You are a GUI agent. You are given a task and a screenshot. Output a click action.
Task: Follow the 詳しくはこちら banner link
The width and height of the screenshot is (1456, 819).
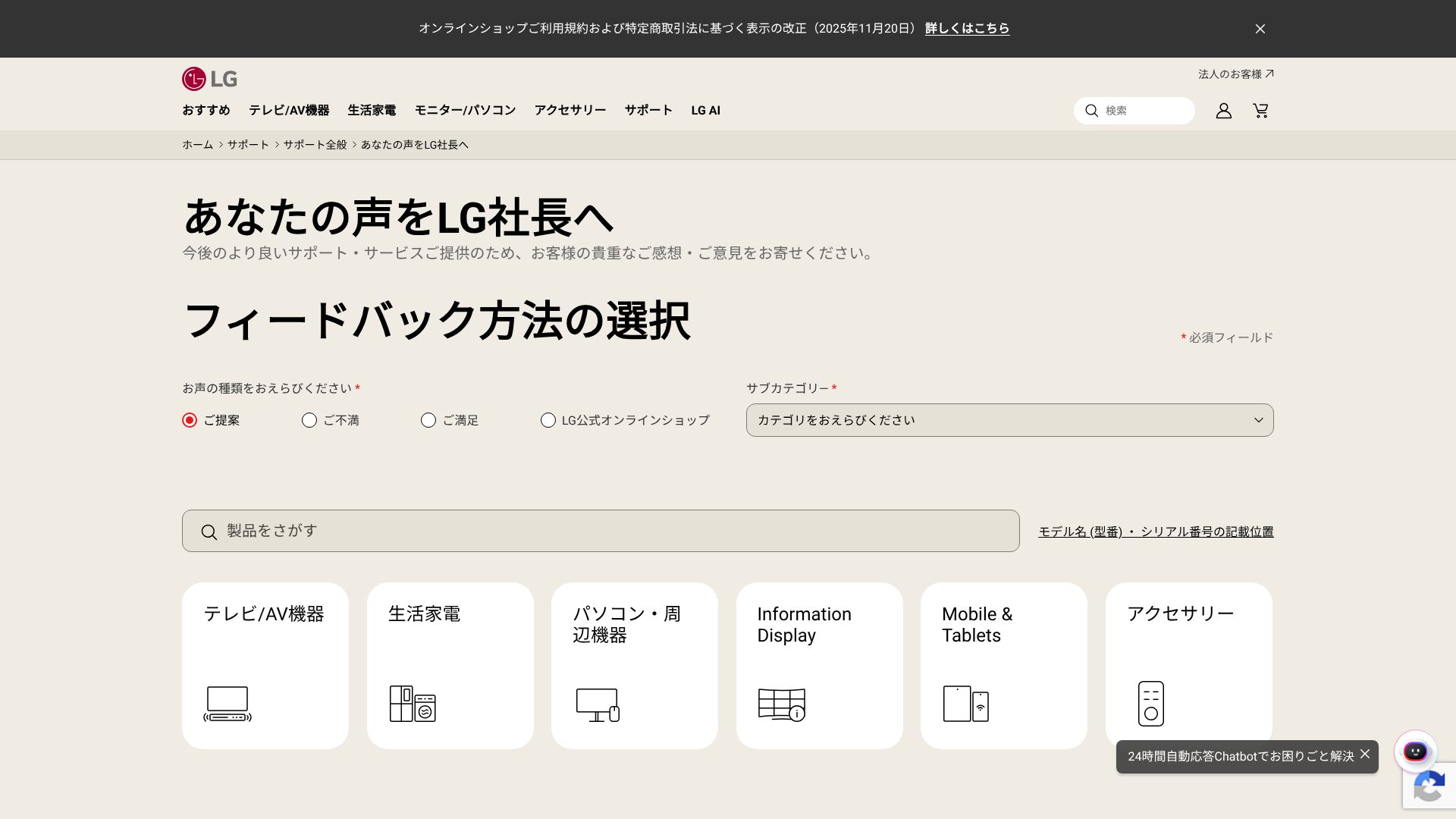[968, 29]
